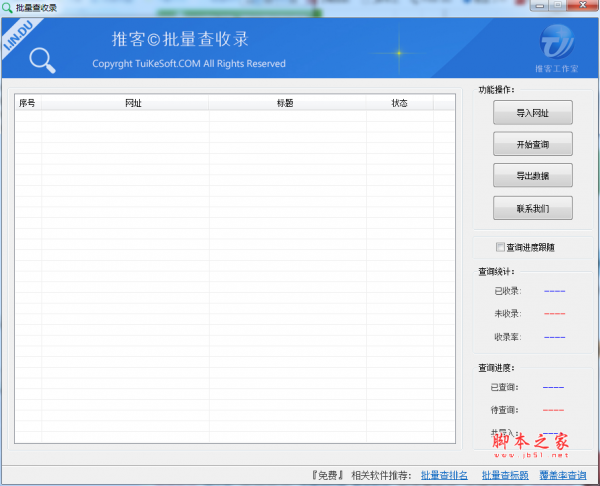Click the 状态 column header
Image resolution: width=600 pixels, height=486 pixels.
tap(399, 103)
